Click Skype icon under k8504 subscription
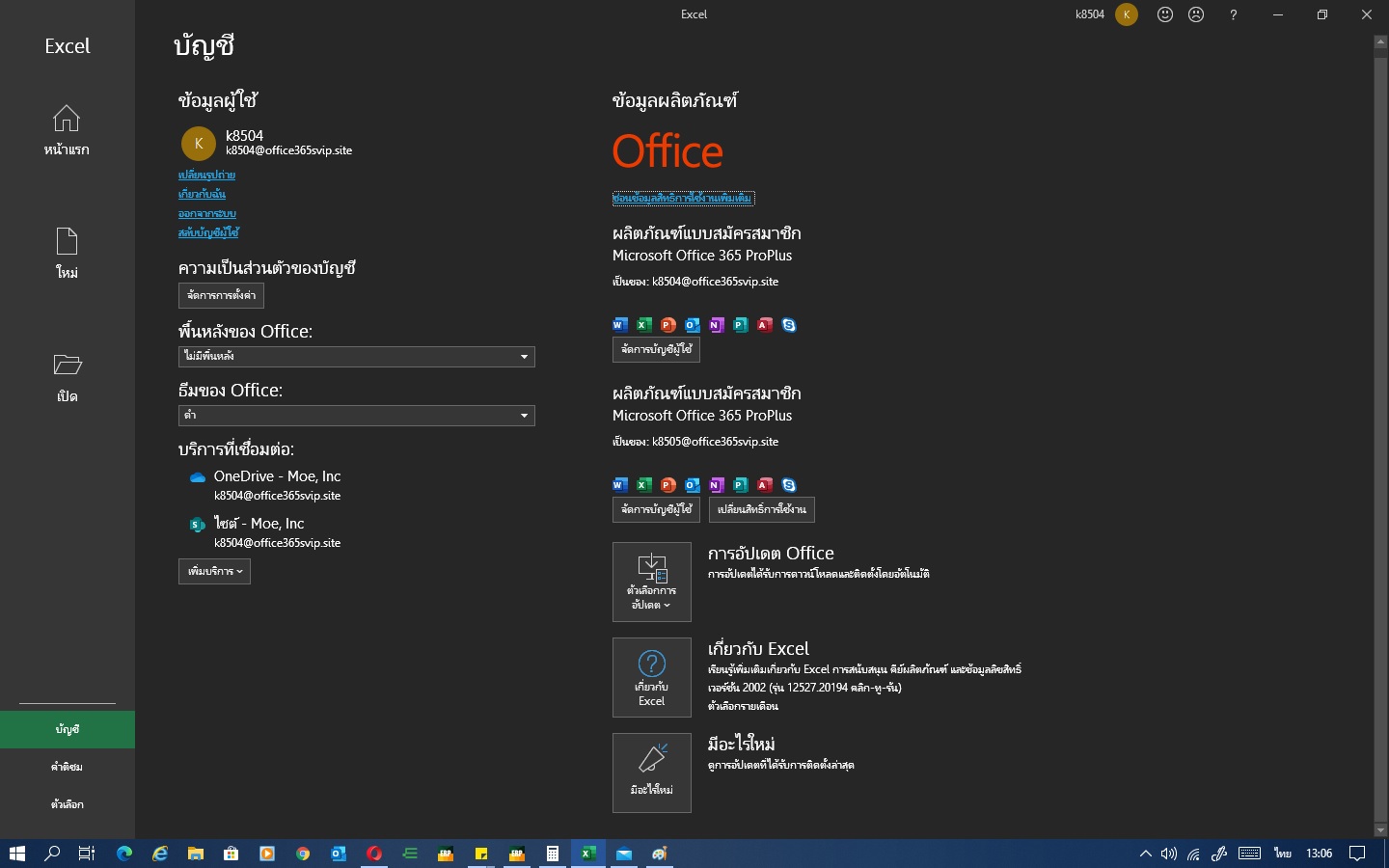Screen dimensions: 1389x868 point(789,325)
